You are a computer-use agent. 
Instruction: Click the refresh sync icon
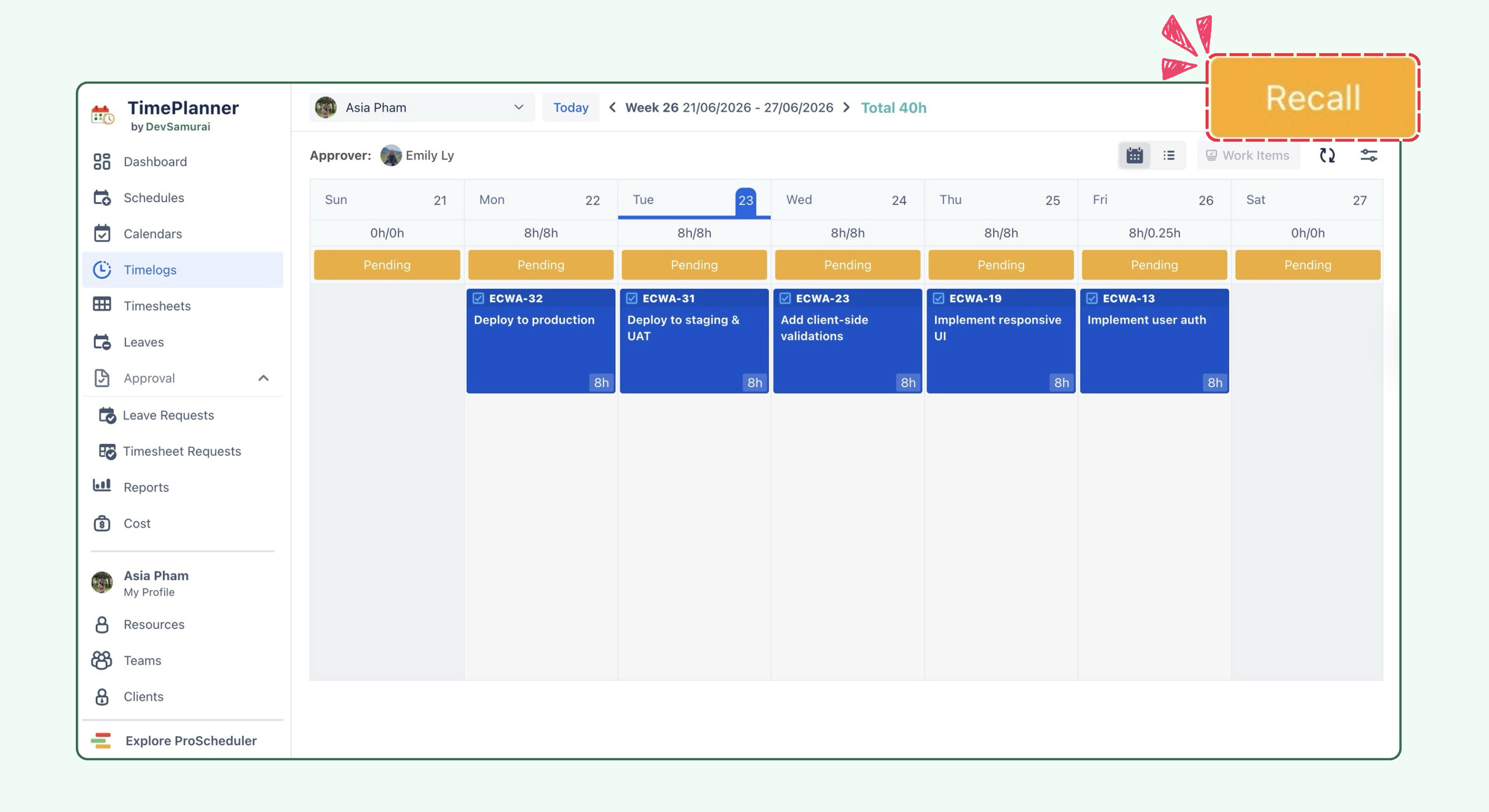tap(1326, 155)
